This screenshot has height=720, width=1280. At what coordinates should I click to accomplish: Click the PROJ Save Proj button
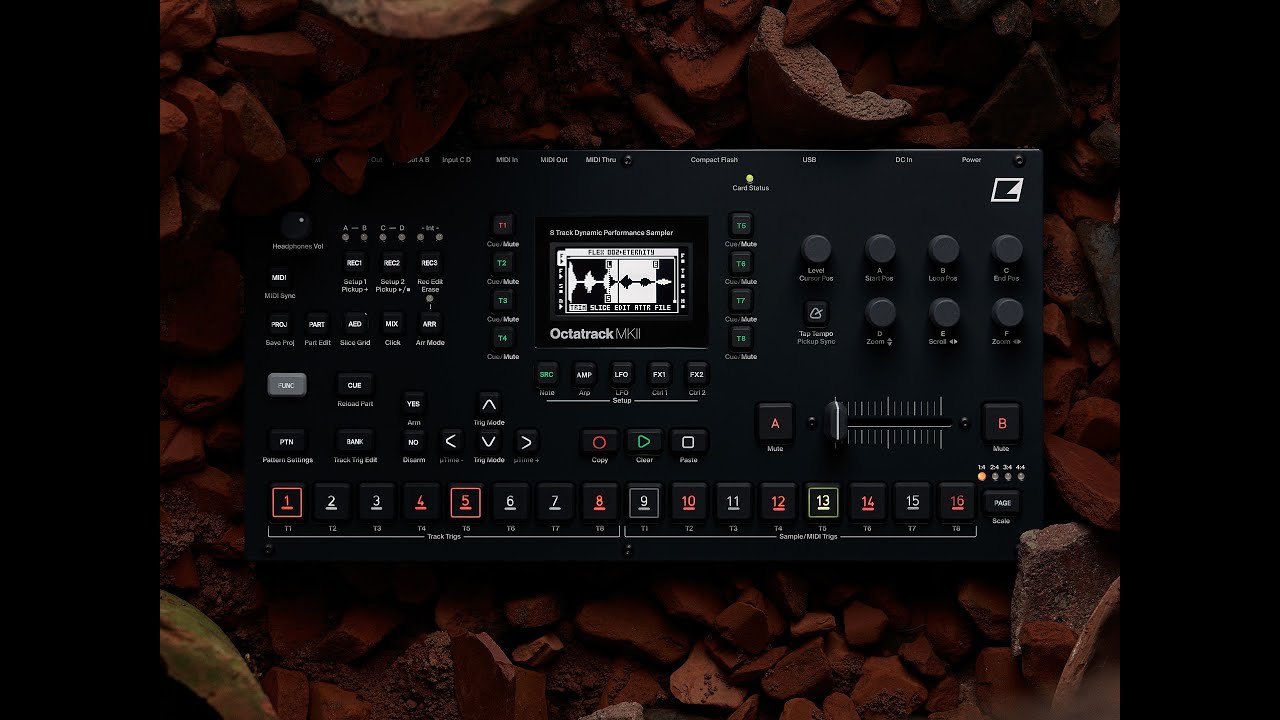pyautogui.click(x=279, y=324)
